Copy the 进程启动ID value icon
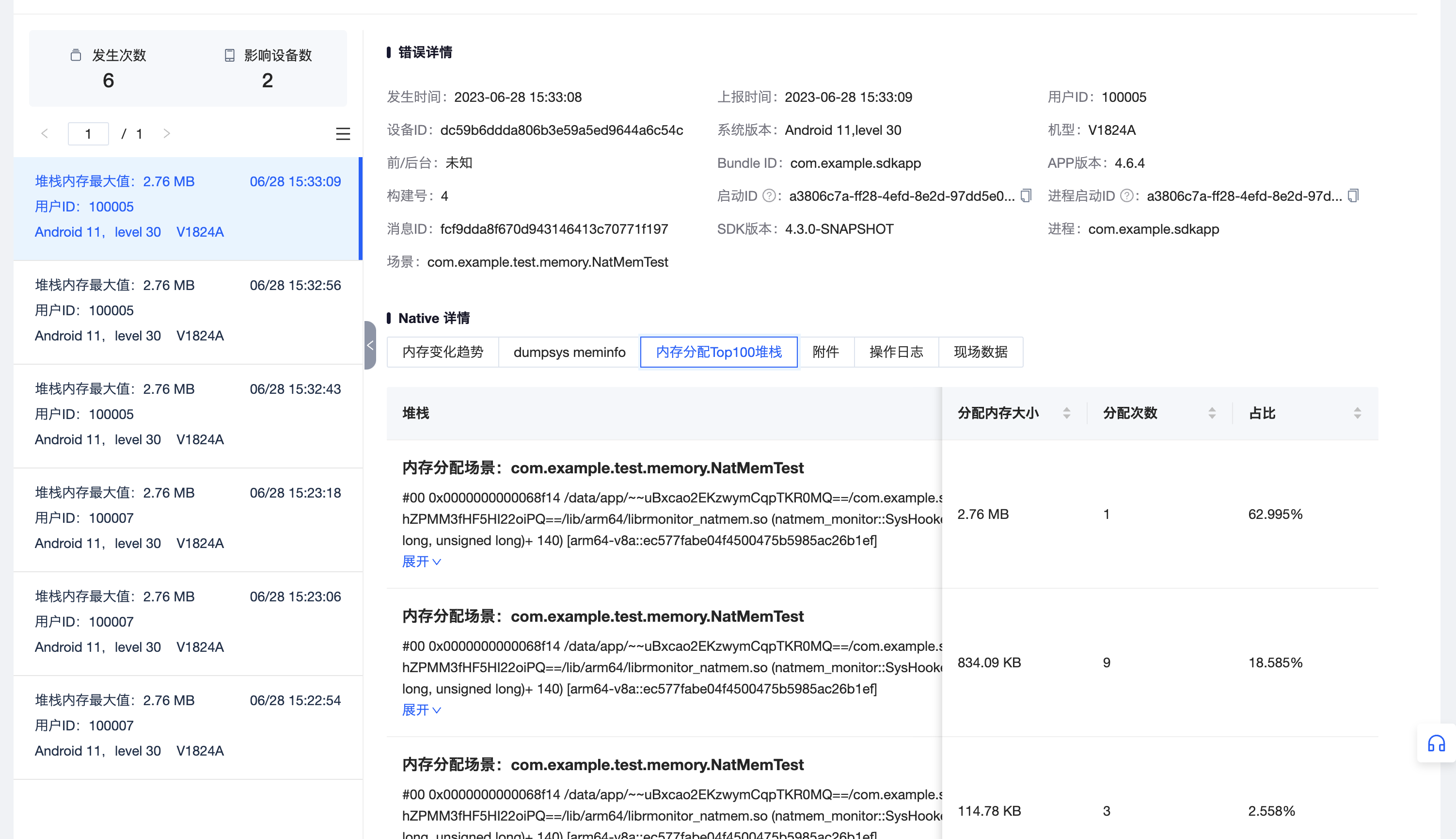Image resolution: width=1456 pixels, height=839 pixels. point(1353,196)
